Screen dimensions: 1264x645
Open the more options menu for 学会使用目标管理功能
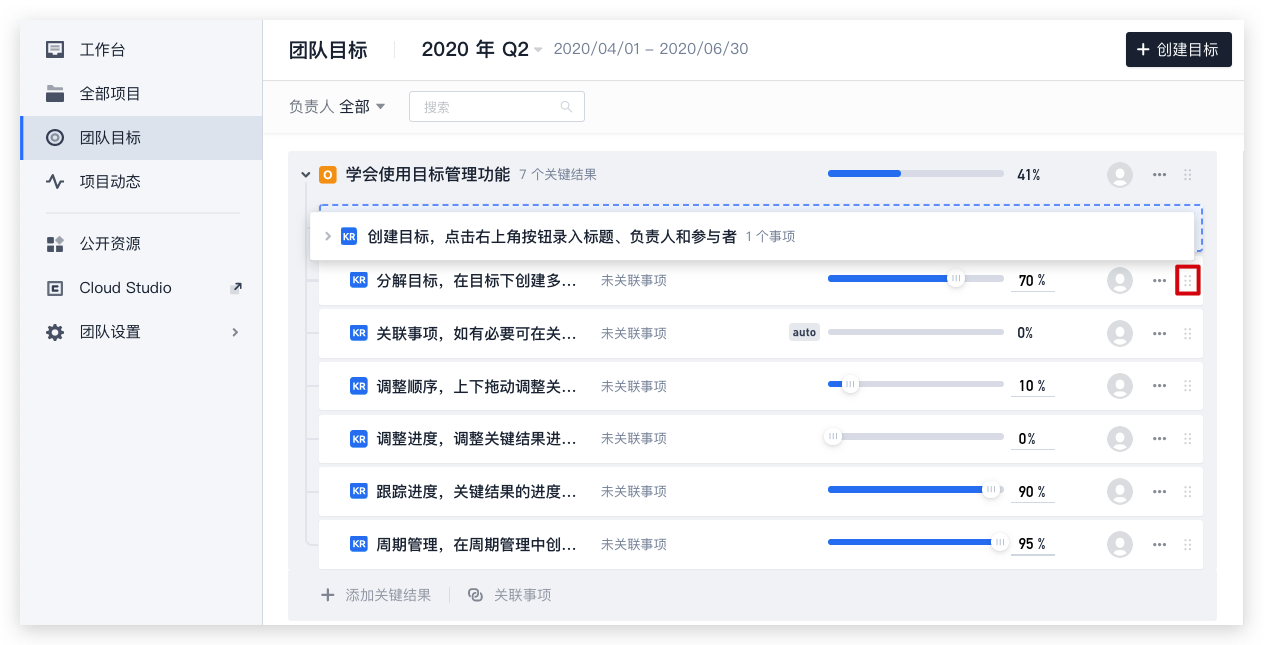[x=1159, y=175]
